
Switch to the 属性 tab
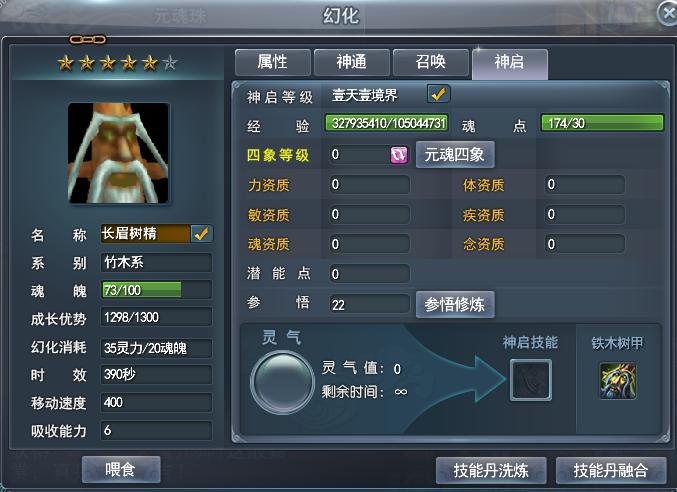click(x=272, y=62)
